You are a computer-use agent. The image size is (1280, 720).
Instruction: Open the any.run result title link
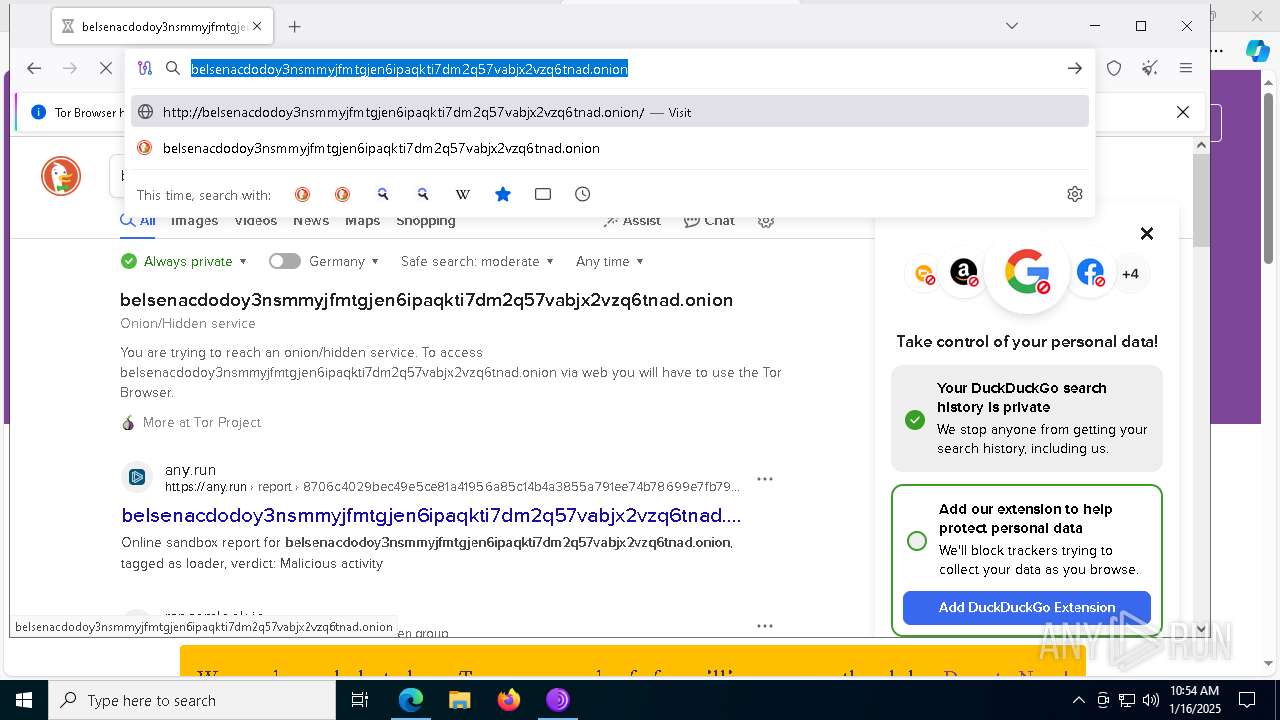(431, 516)
